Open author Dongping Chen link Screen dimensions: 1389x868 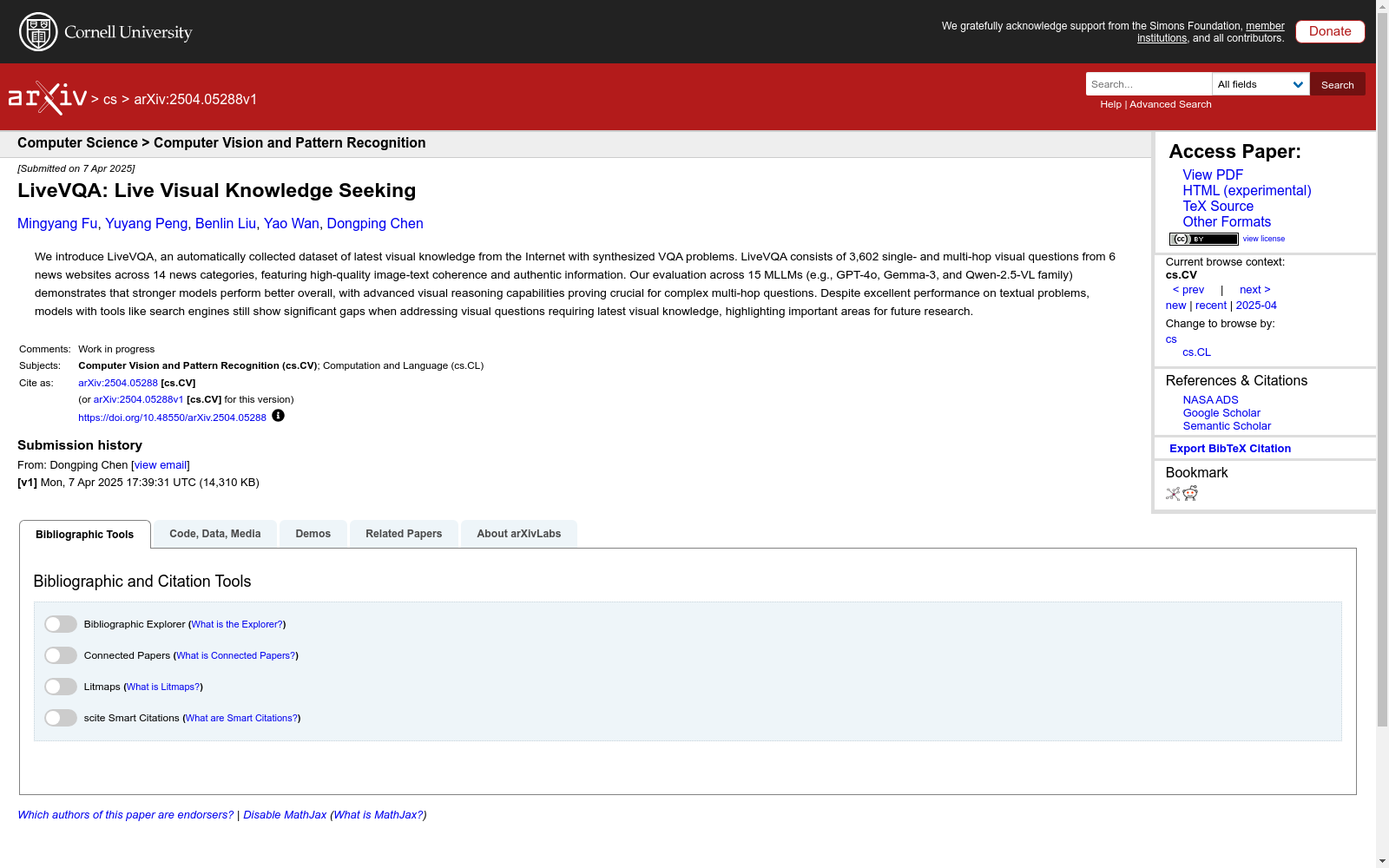coord(375,223)
